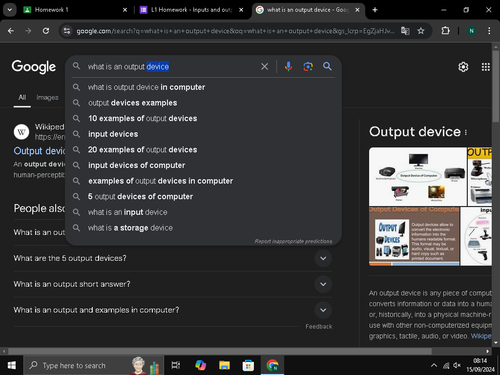Go to Google homepage via logo
Screen dimensions: 500x375
[34, 67]
